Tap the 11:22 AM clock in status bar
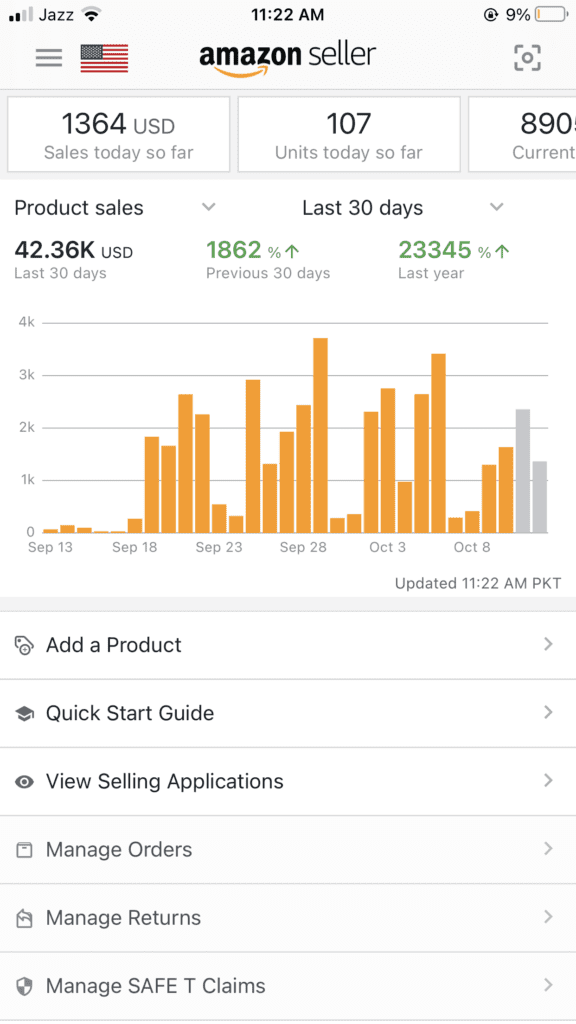 tap(287, 14)
